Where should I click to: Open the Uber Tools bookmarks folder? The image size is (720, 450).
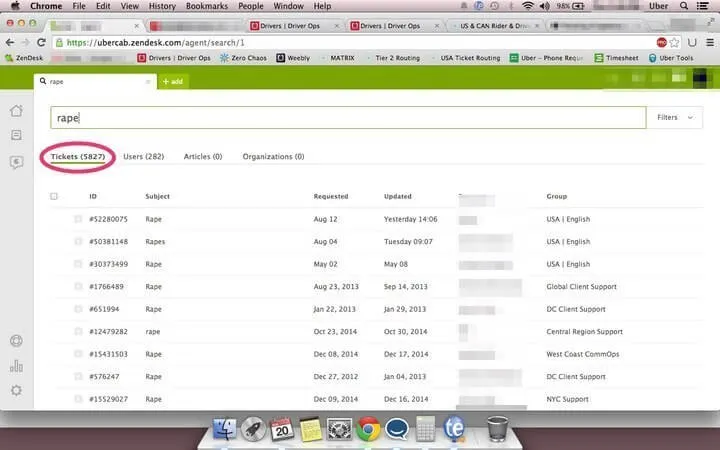670,58
